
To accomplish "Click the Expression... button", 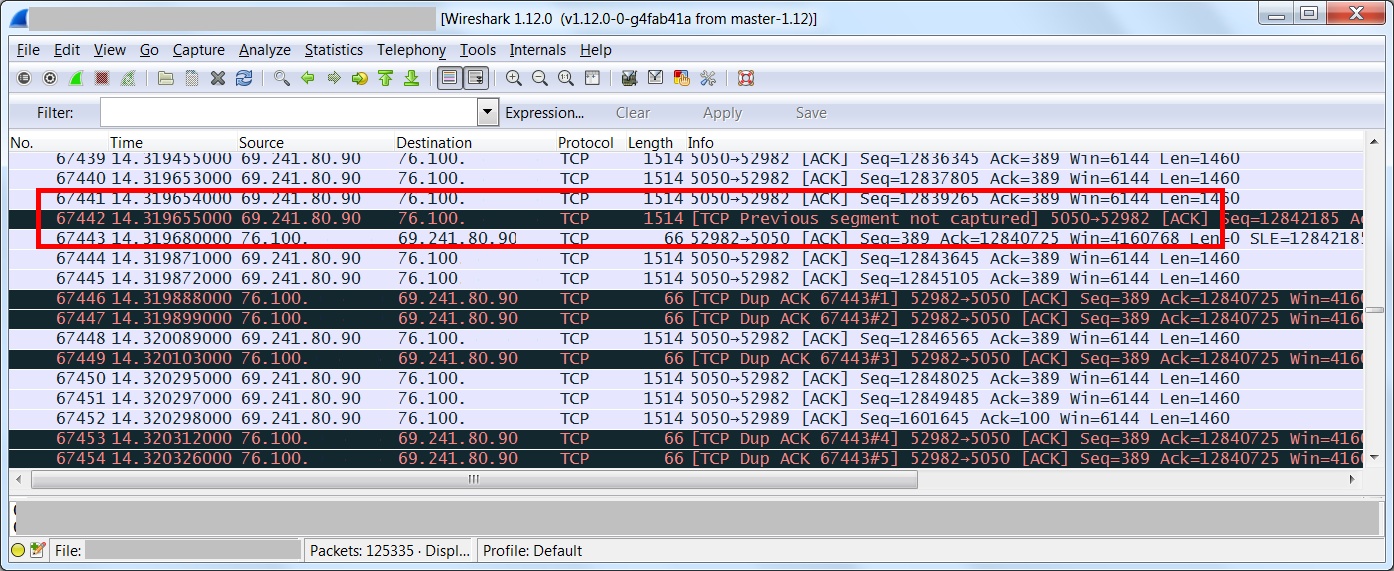I will tap(544, 113).
